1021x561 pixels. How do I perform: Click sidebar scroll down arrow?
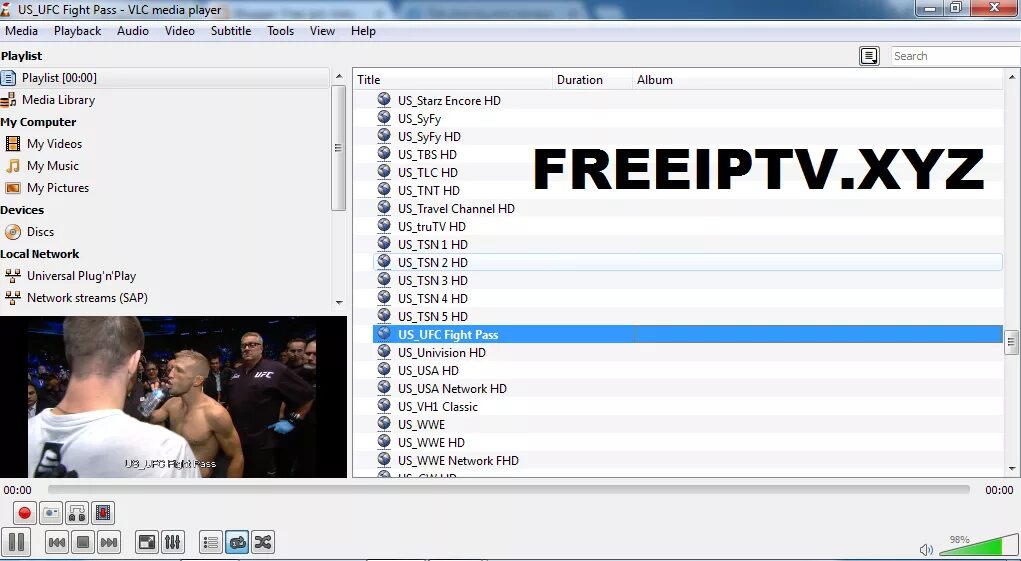point(339,303)
